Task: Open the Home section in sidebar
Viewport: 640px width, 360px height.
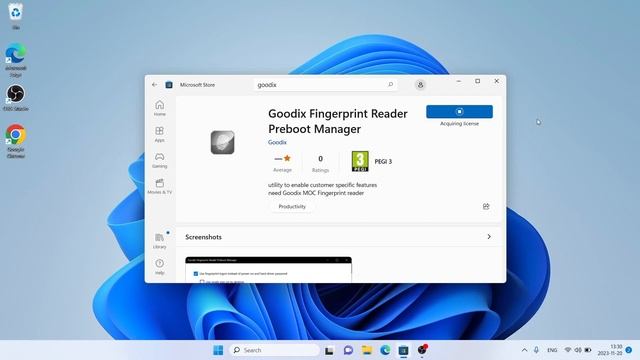Action: [x=160, y=108]
